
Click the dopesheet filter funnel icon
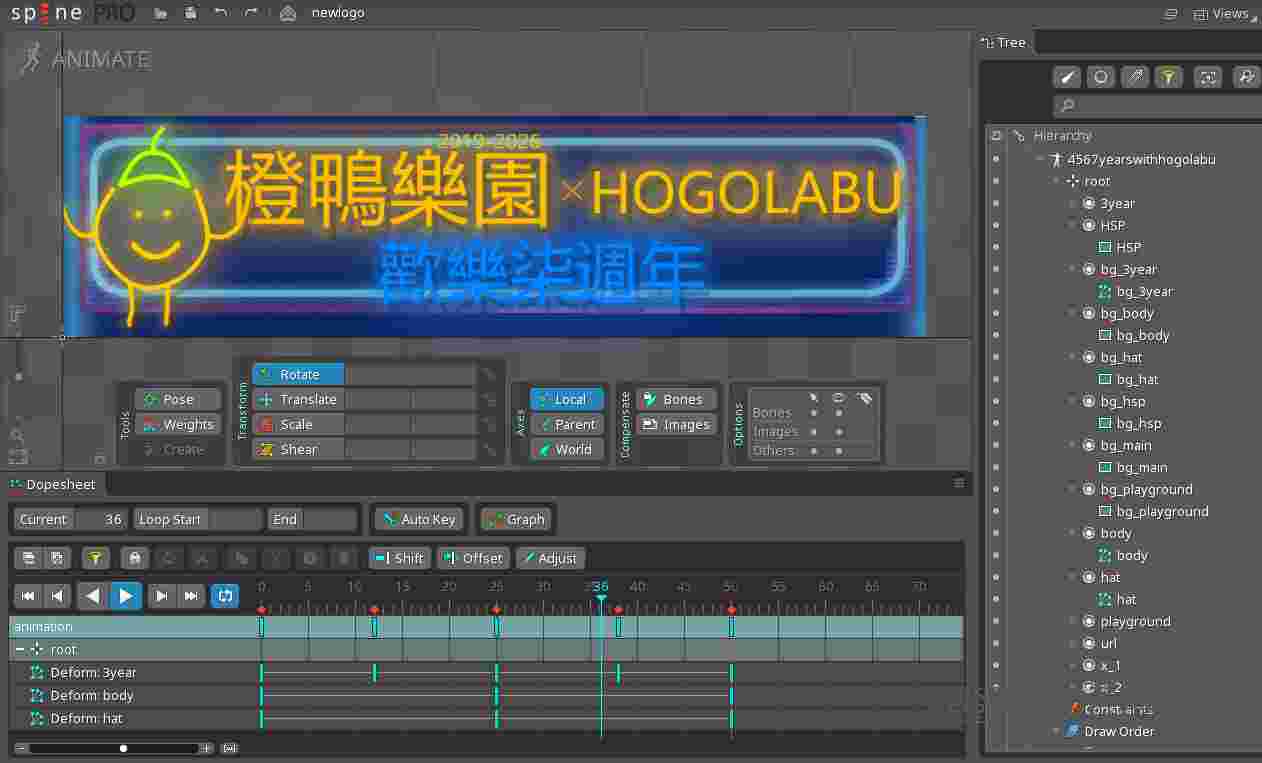(95, 558)
